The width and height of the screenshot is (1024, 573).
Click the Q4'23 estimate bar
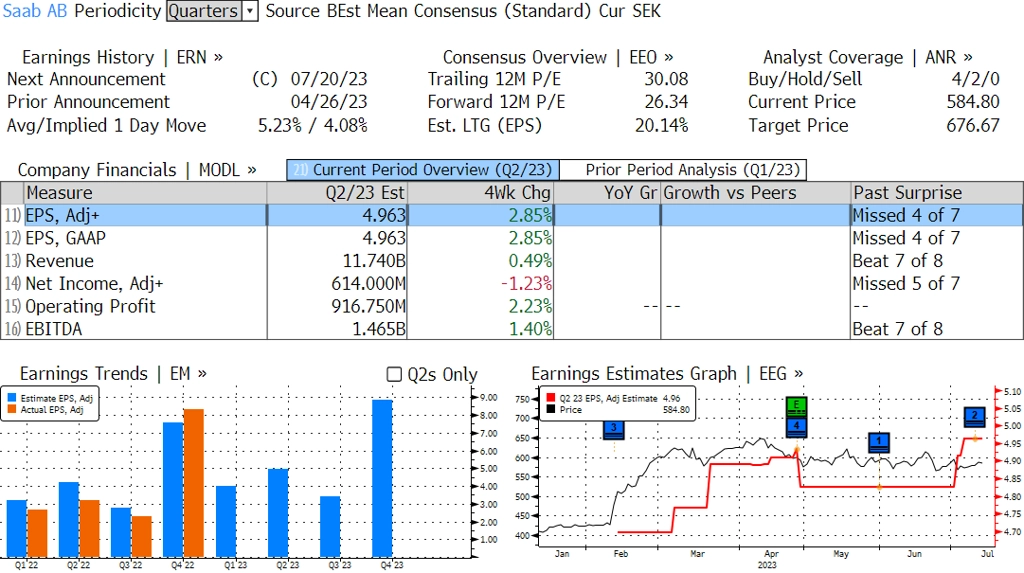tap(383, 478)
